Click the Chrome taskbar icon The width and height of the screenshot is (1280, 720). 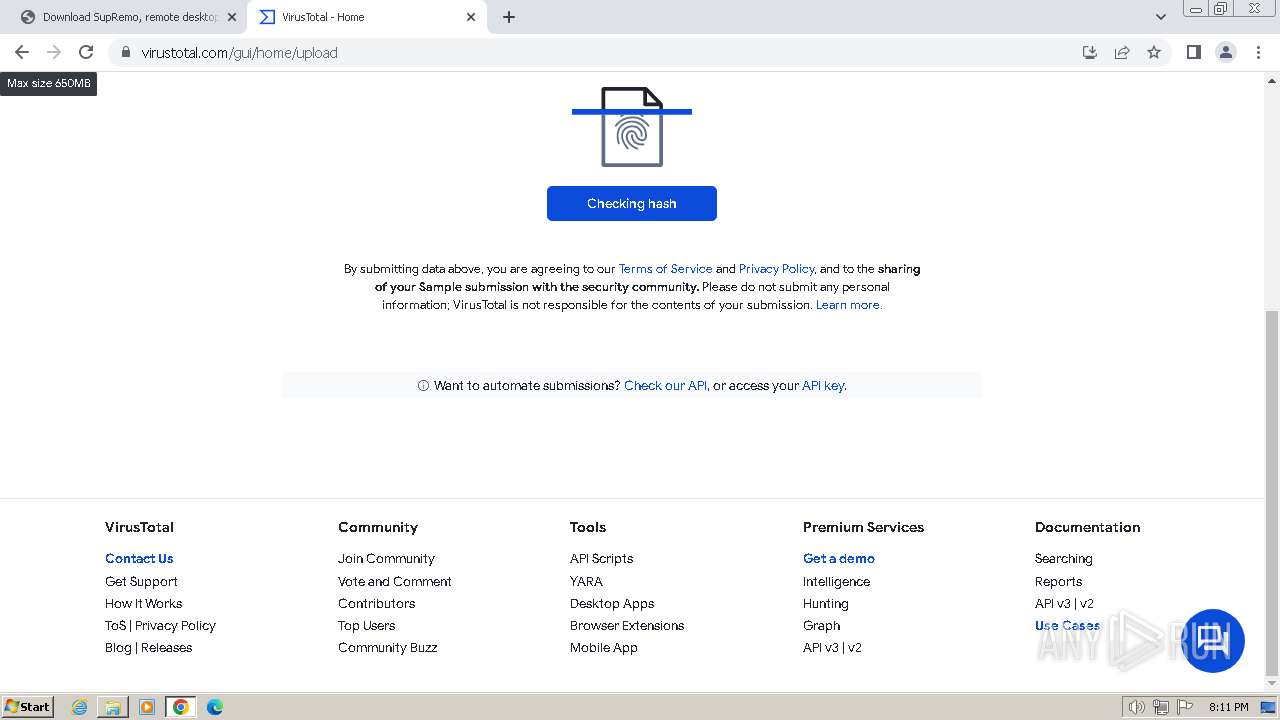point(180,707)
